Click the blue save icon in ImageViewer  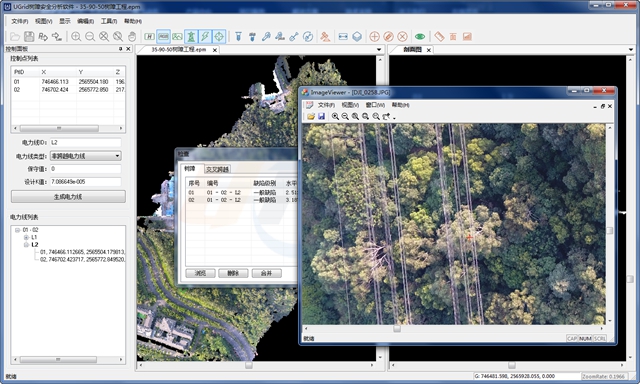pos(321,116)
